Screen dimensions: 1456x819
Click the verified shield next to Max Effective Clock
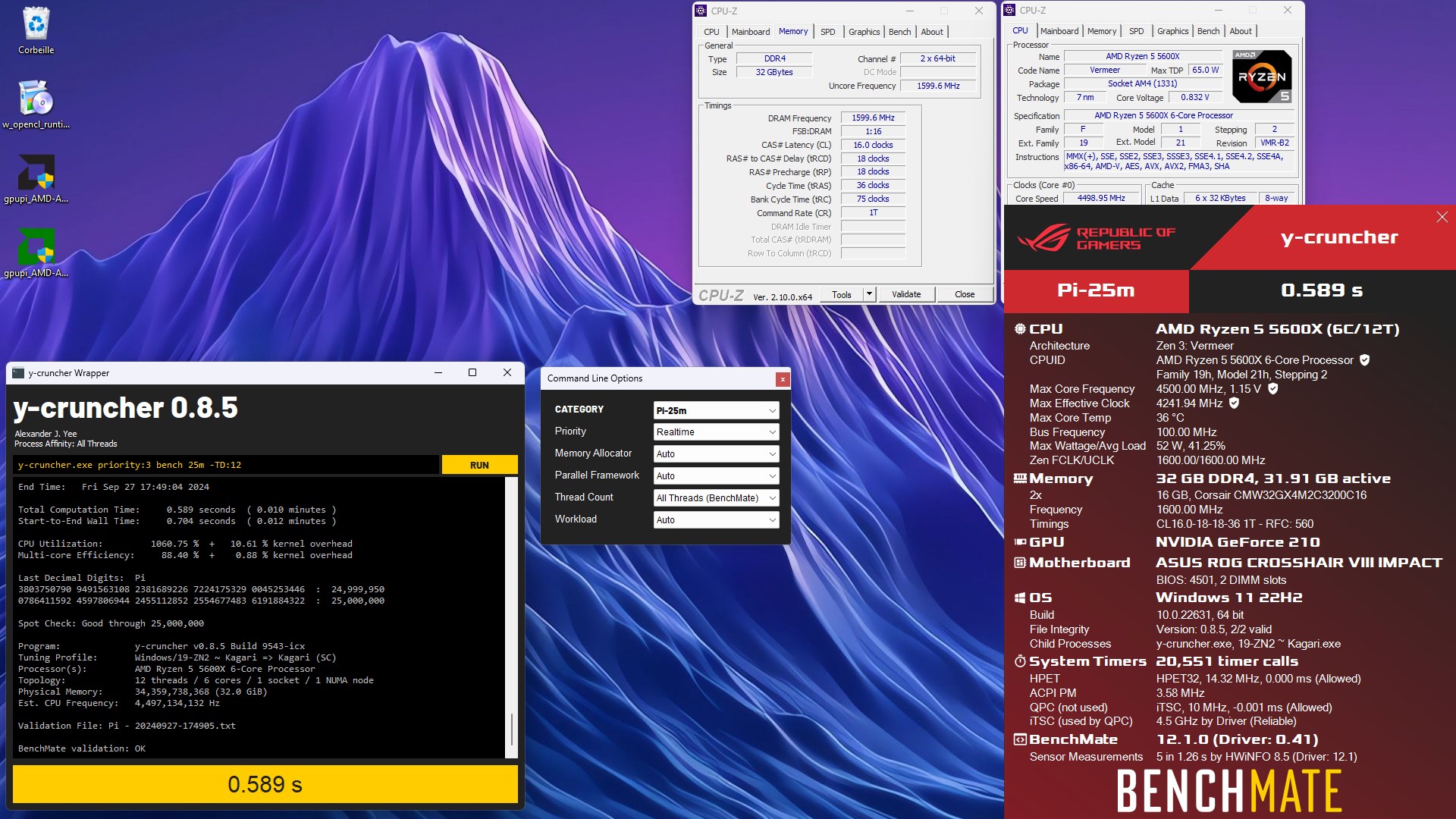point(1234,403)
